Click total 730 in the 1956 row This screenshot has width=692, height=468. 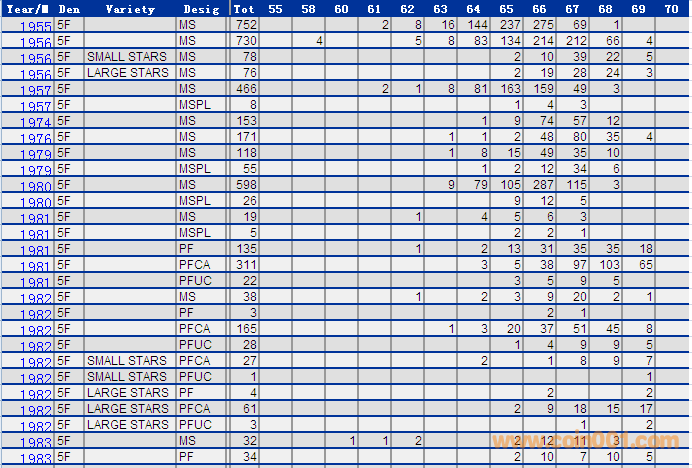244,40
